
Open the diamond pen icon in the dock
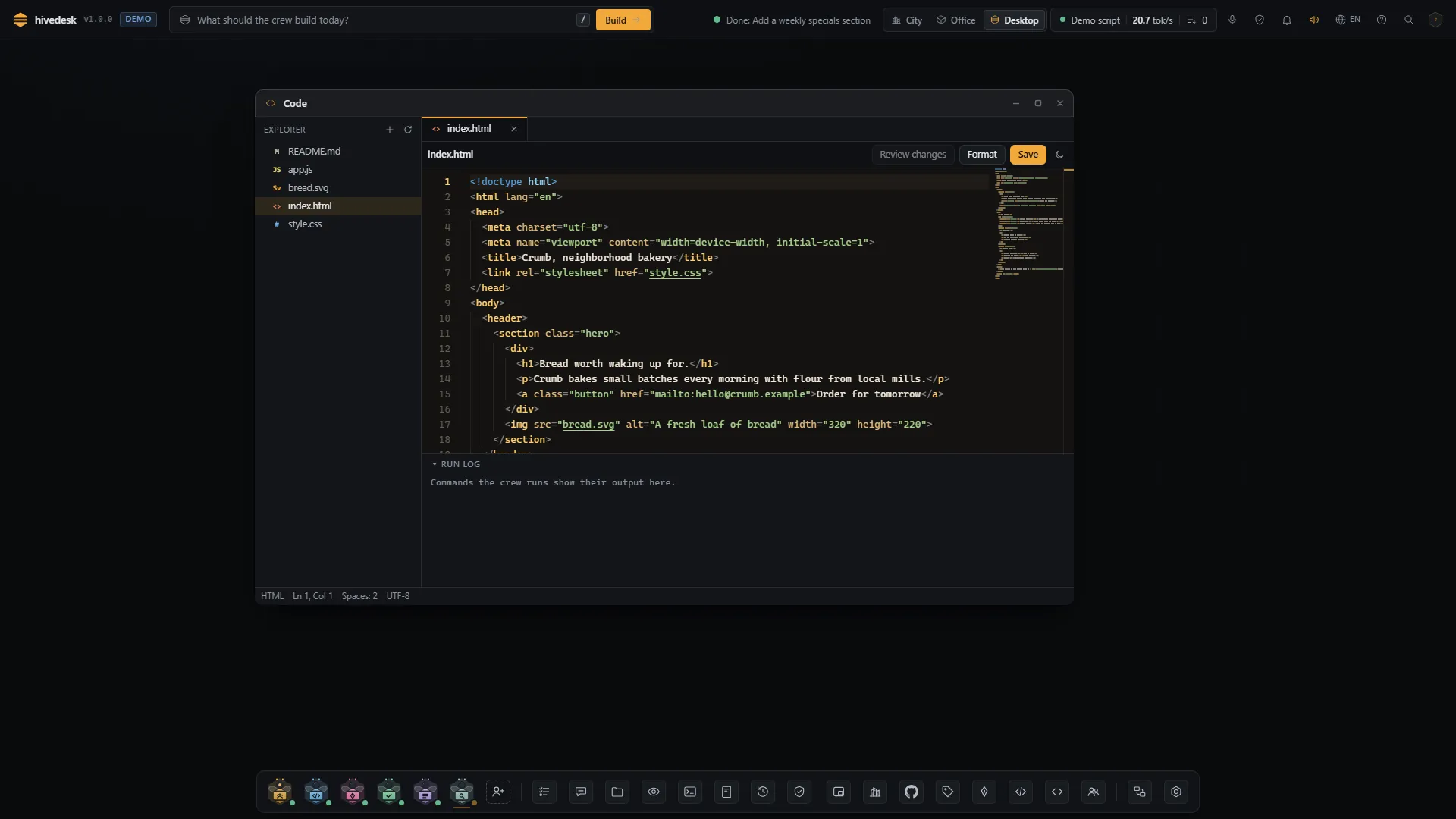pyautogui.click(x=984, y=792)
